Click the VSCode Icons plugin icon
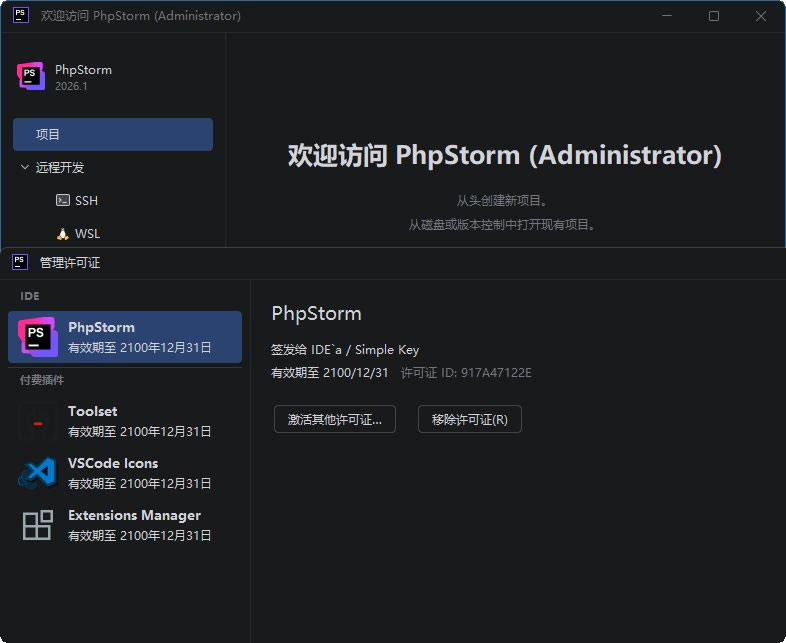The image size is (786, 643). [x=37, y=473]
